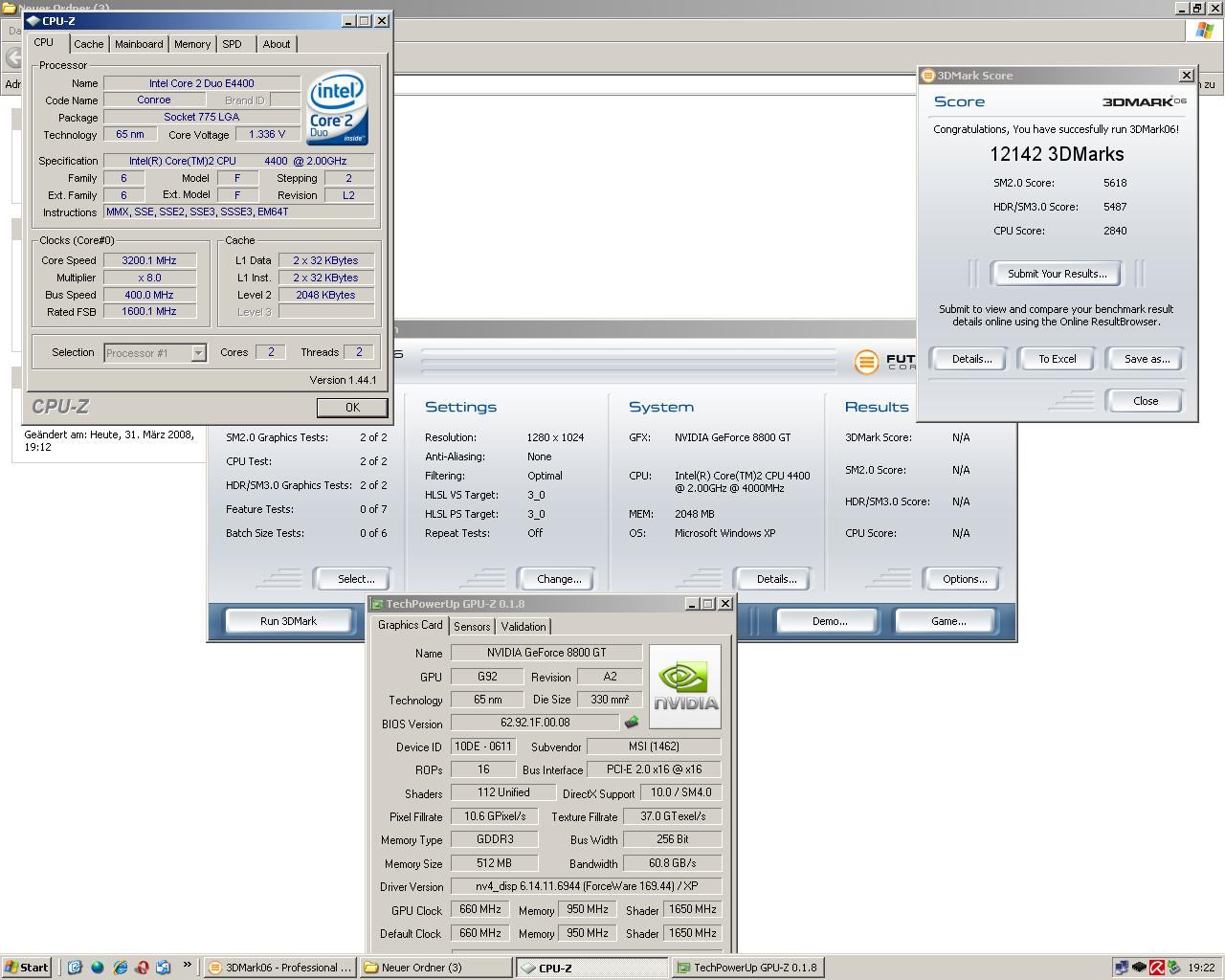Click the Save as button in 3DMark Score
Image resolution: width=1225 pixels, height=980 pixels.
1147,359
